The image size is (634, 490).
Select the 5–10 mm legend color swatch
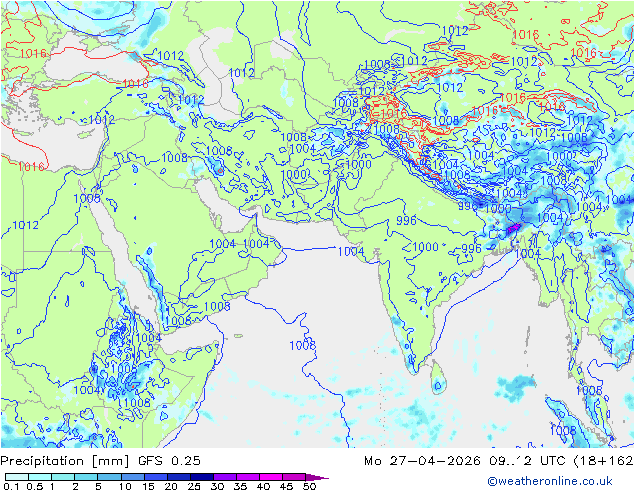coord(109,477)
